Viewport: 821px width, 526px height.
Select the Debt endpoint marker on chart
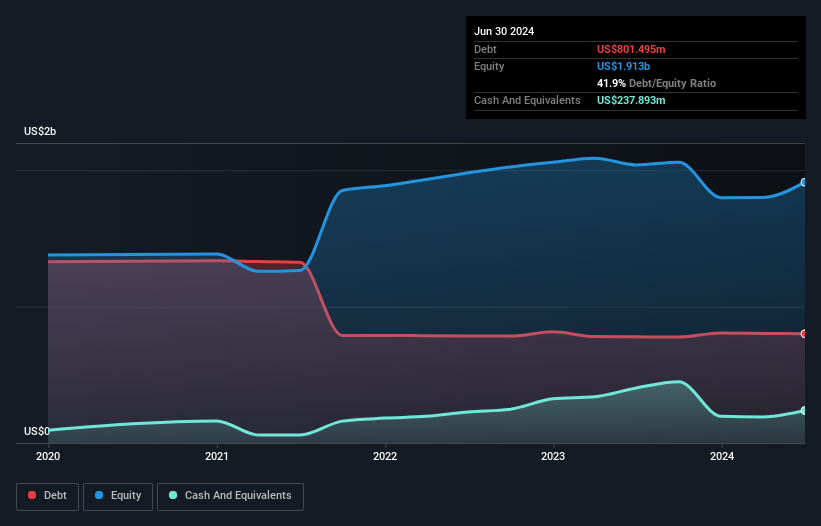pyautogui.click(x=804, y=334)
